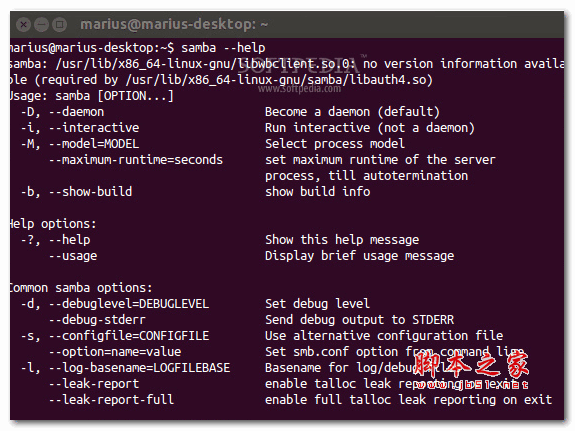Viewport: 575px width, 431px height.
Task: Click the www.softpedia.com watermark
Action: coord(299,88)
